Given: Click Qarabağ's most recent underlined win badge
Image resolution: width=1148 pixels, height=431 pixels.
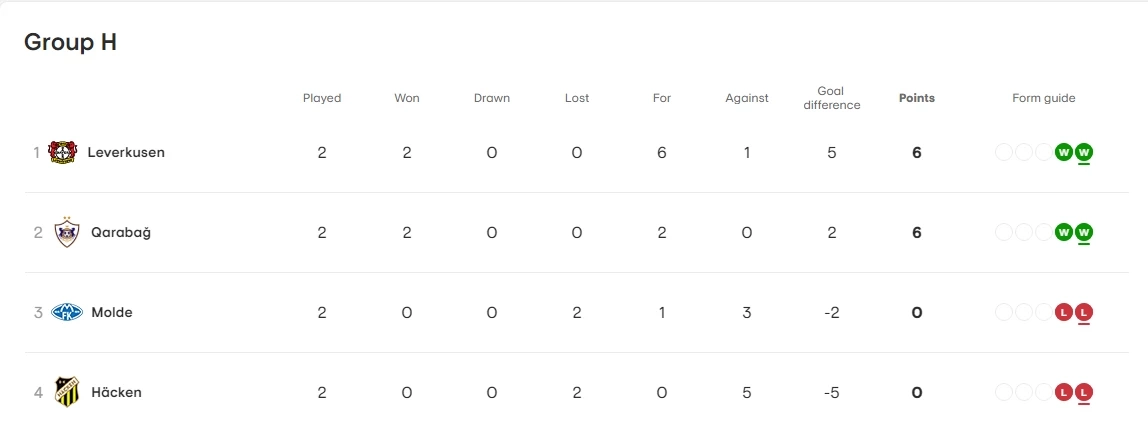Looking at the screenshot, I should (x=1084, y=232).
